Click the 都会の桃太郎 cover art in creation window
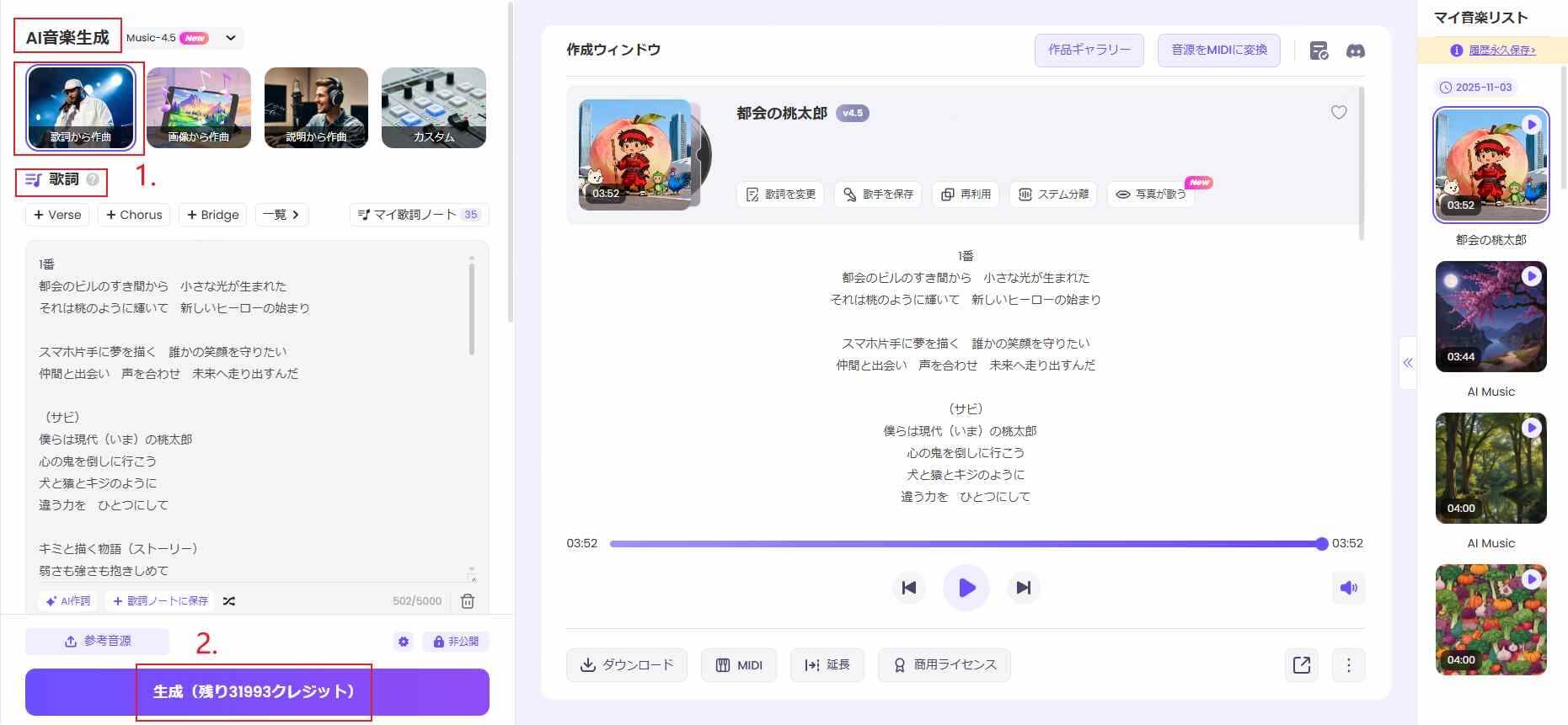 tap(634, 154)
